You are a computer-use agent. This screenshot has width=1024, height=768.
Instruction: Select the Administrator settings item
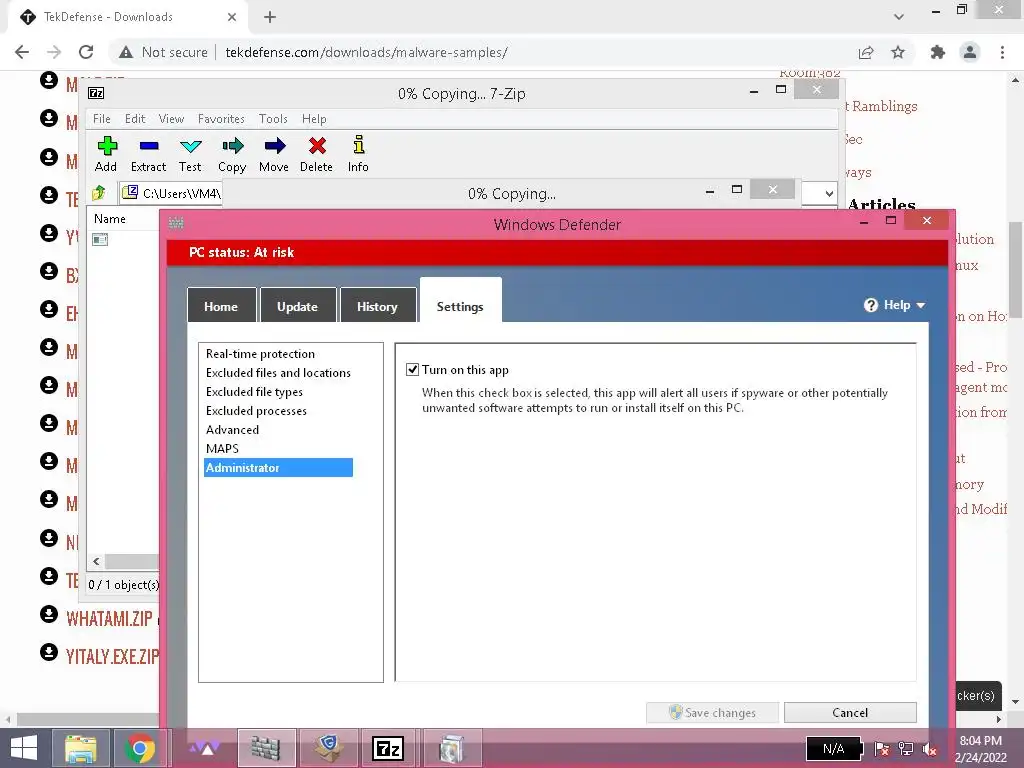[x=278, y=468]
